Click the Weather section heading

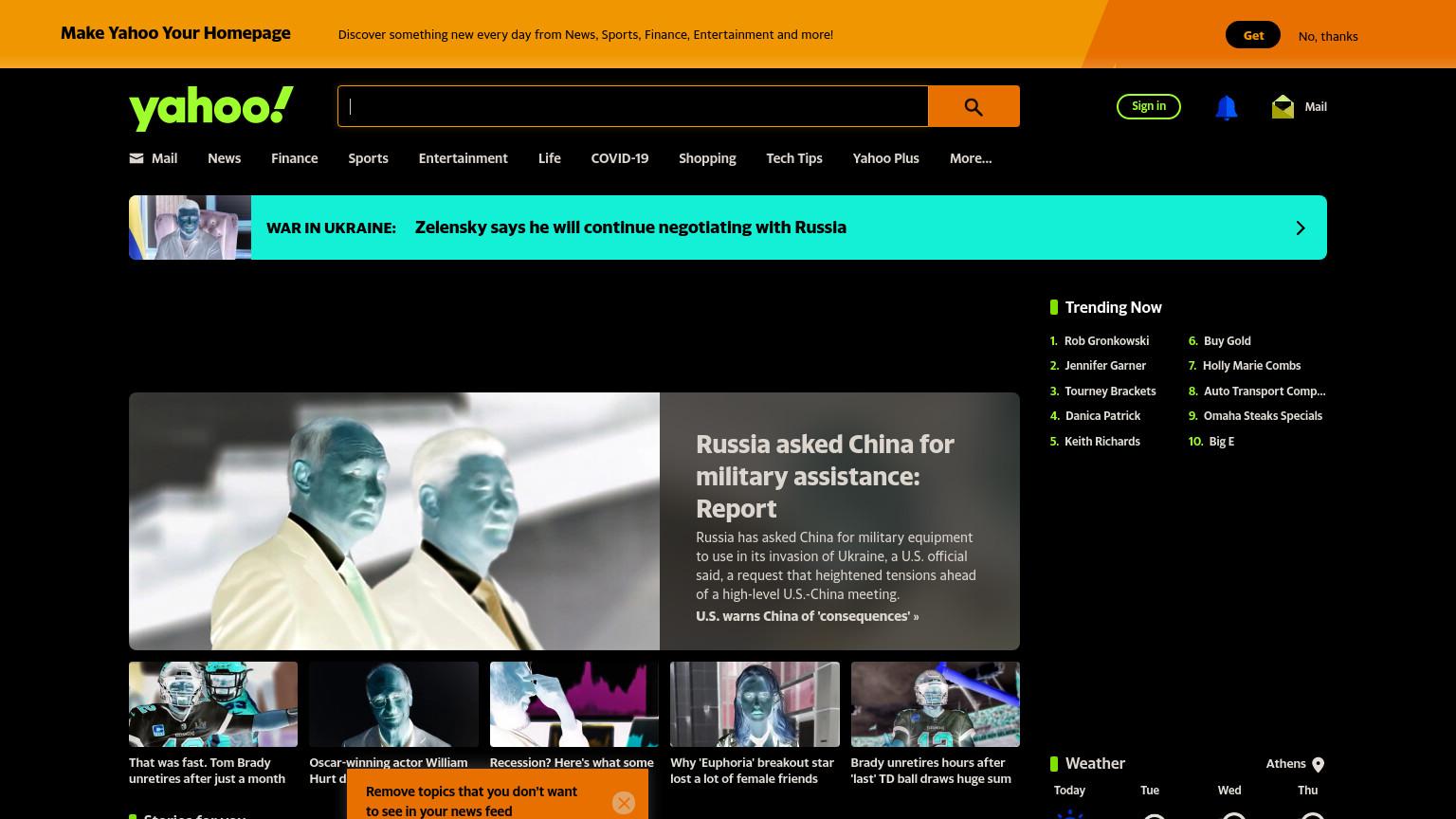[1095, 763]
